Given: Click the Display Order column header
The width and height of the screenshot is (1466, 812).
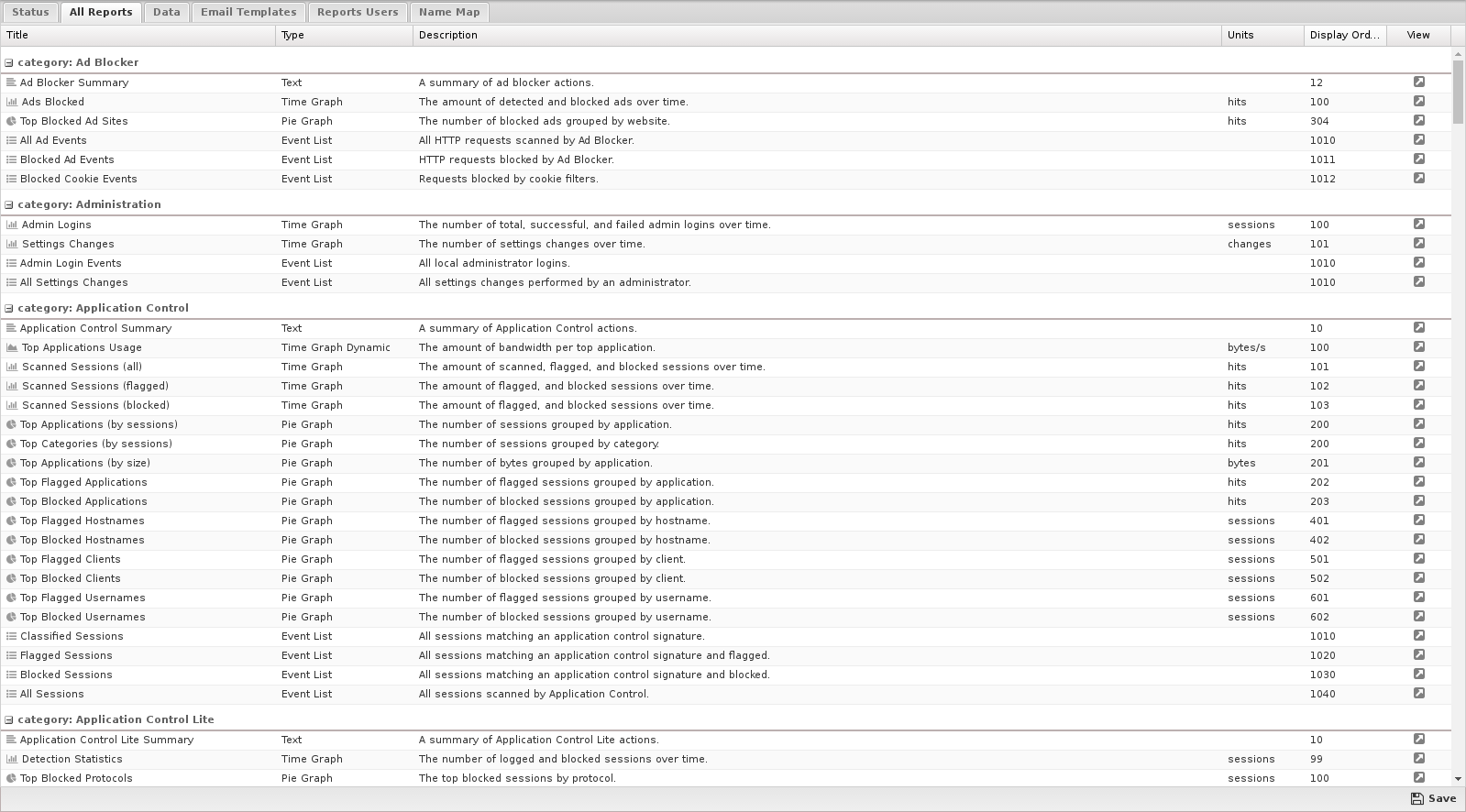Looking at the screenshot, I should point(1343,35).
